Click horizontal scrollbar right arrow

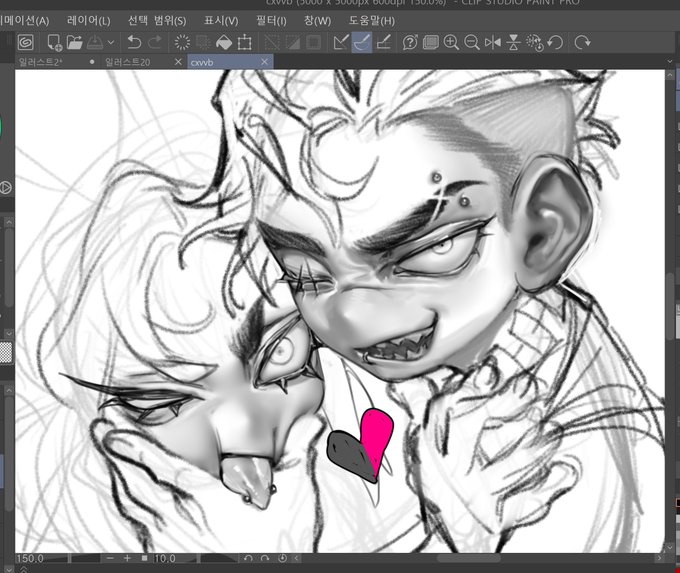tap(660, 558)
